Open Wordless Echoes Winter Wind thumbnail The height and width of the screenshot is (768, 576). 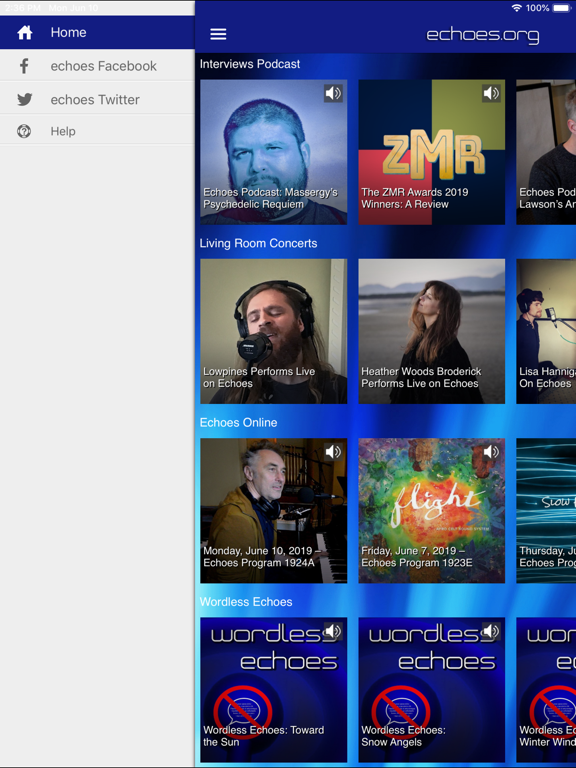click(546, 690)
